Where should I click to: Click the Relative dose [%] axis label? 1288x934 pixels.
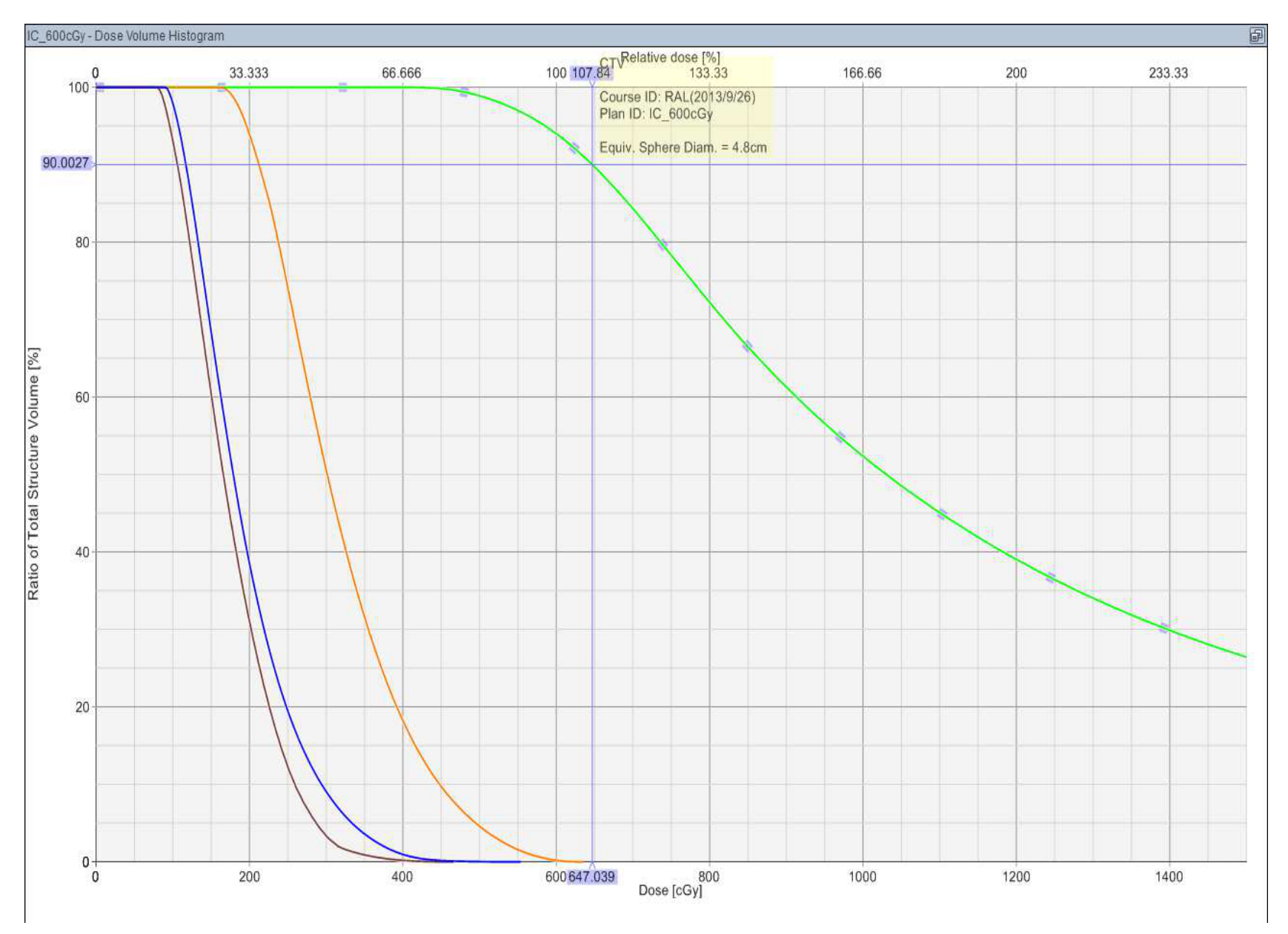coord(671,58)
